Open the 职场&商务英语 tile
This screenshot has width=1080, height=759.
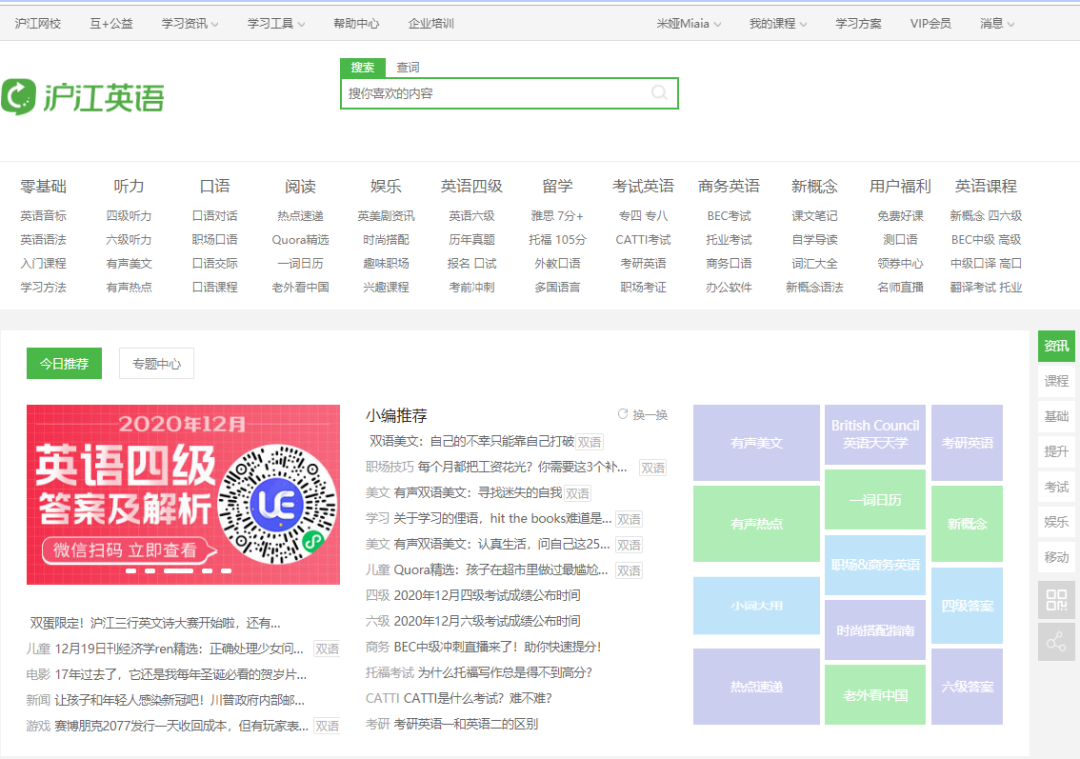click(x=875, y=565)
